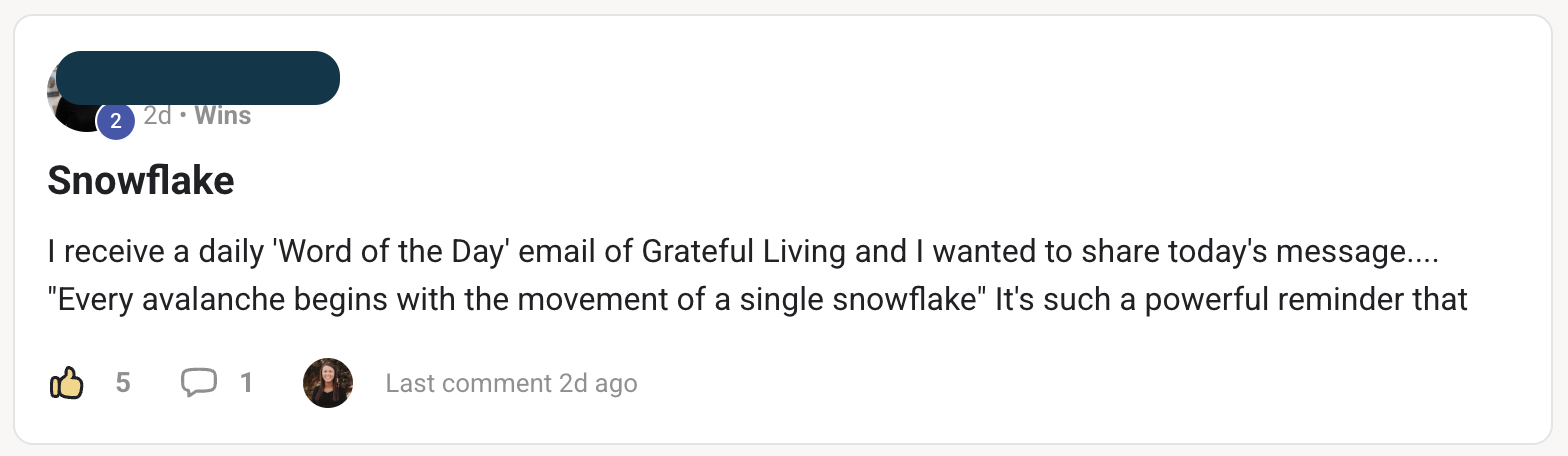Select the redacted author name bar
The width and height of the screenshot is (1568, 456).
click(198, 78)
